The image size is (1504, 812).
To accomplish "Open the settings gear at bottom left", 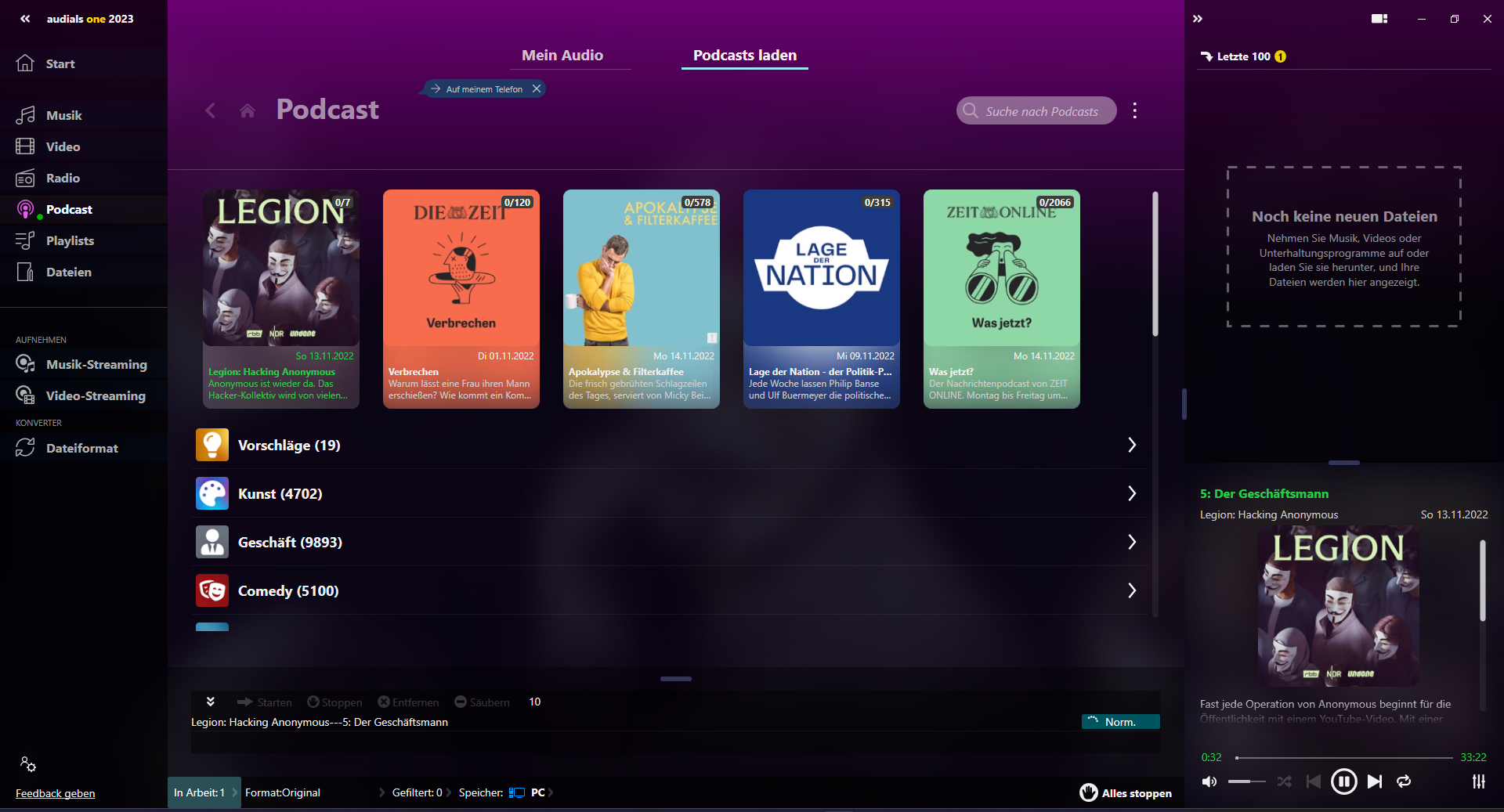I will click(28, 764).
